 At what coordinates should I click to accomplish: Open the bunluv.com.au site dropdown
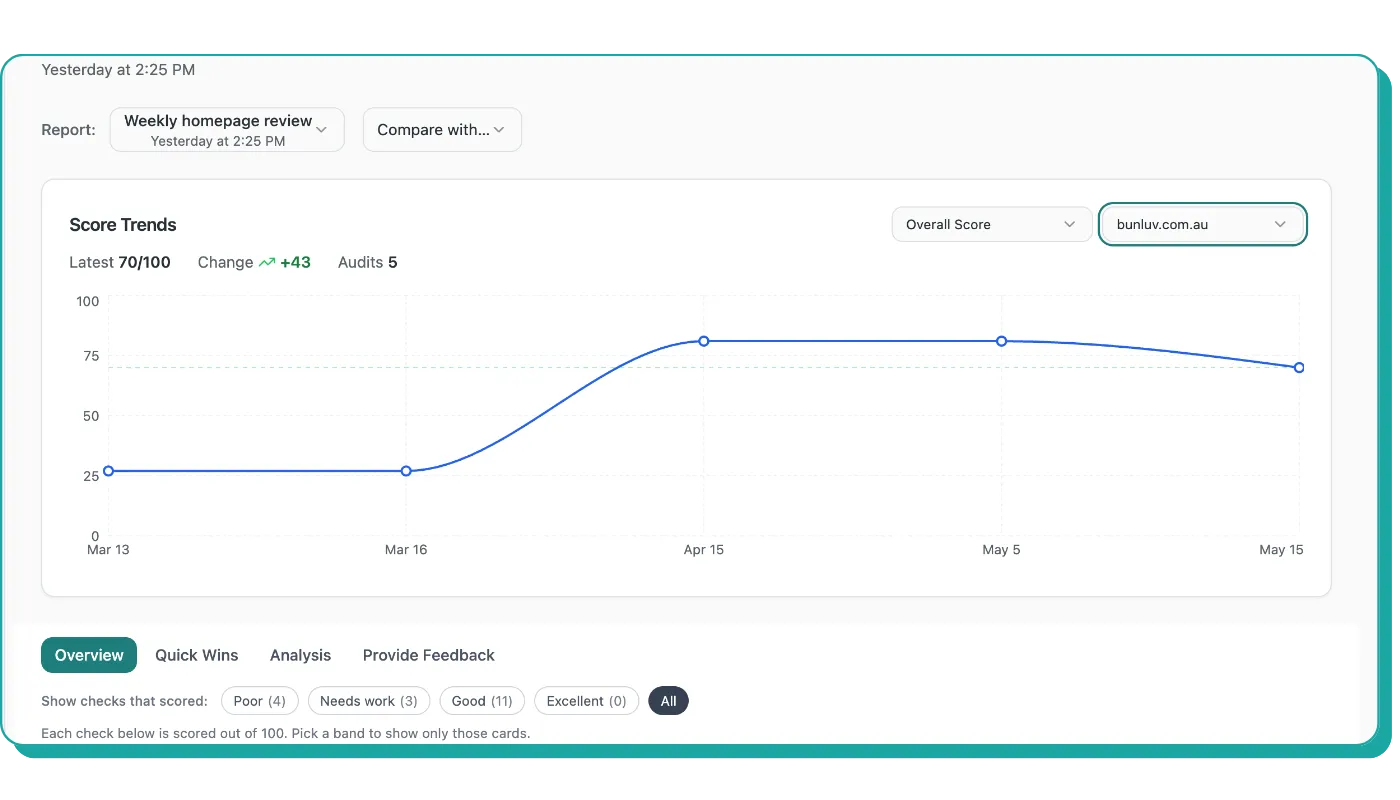click(x=1202, y=224)
